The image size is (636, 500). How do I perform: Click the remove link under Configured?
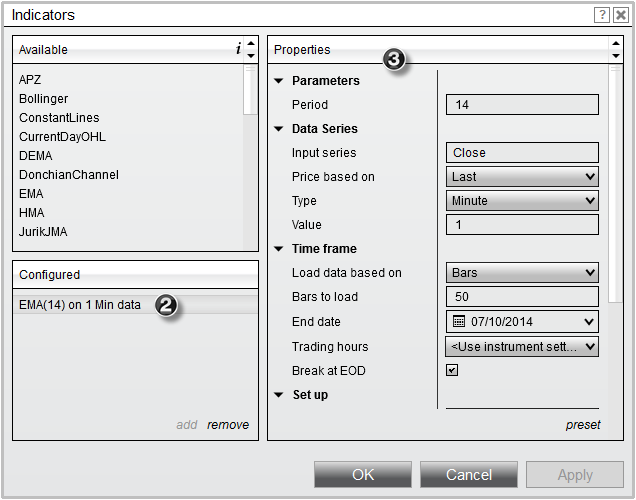tap(228, 425)
